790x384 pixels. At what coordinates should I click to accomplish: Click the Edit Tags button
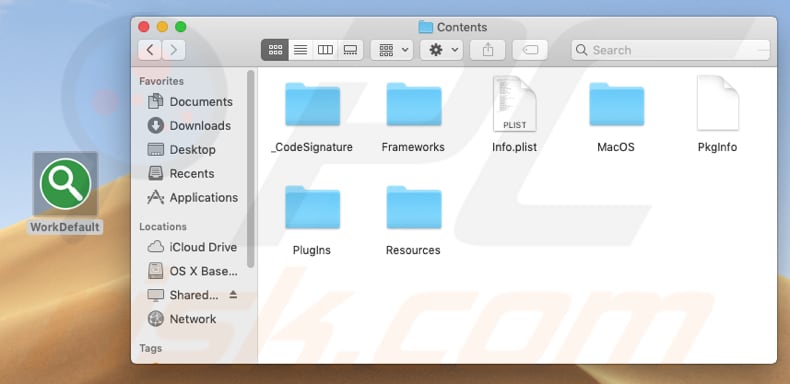[530, 50]
